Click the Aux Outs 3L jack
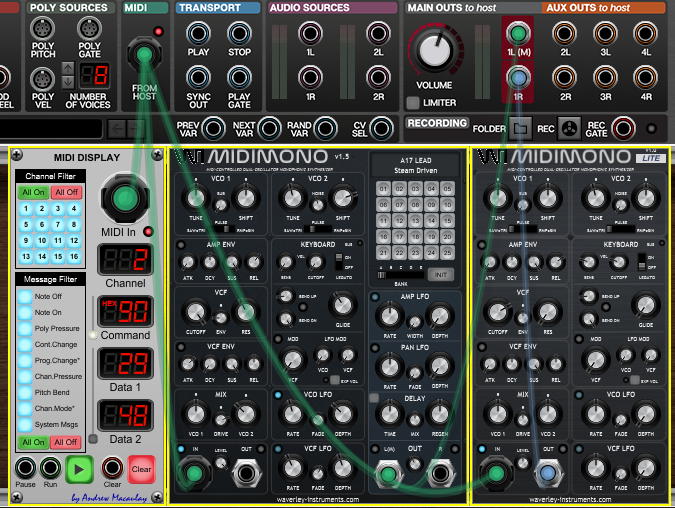 [605, 34]
